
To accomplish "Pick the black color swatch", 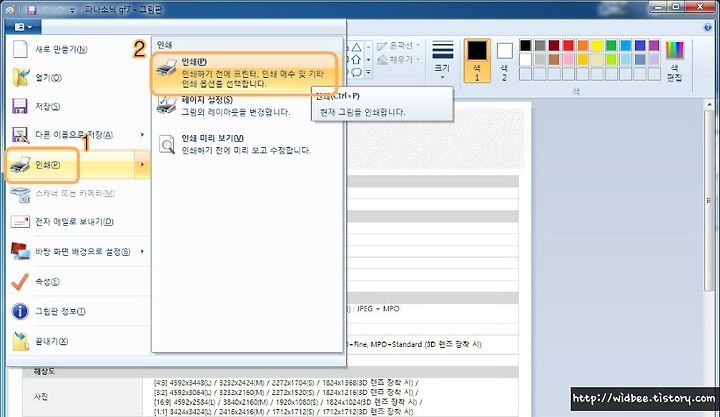I will click(x=525, y=45).
